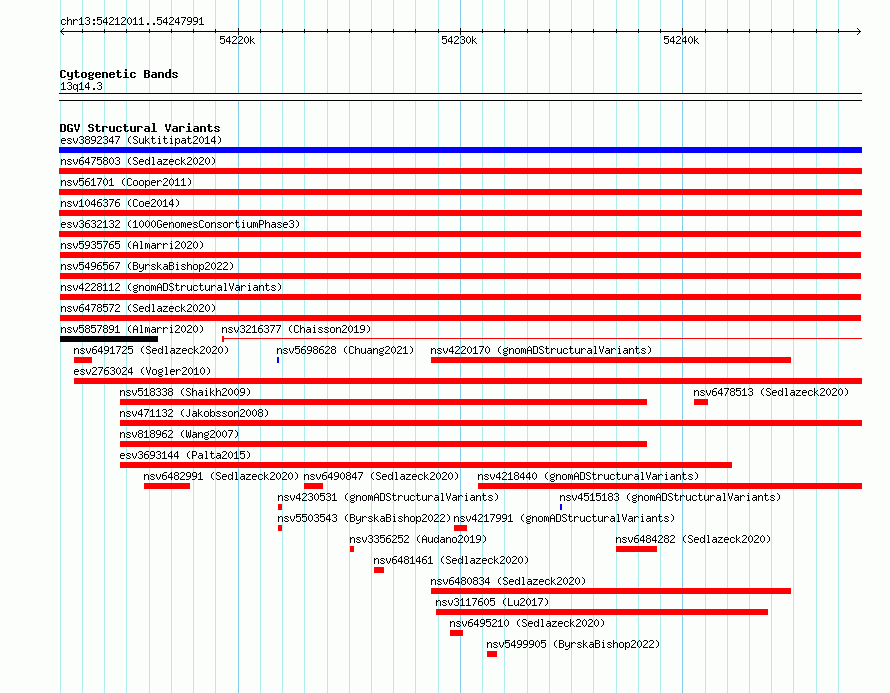The width and height of the screenshot is (890, 693).
Task: Select the red bar under nsv6490847
Action: [x=313, y=486]
